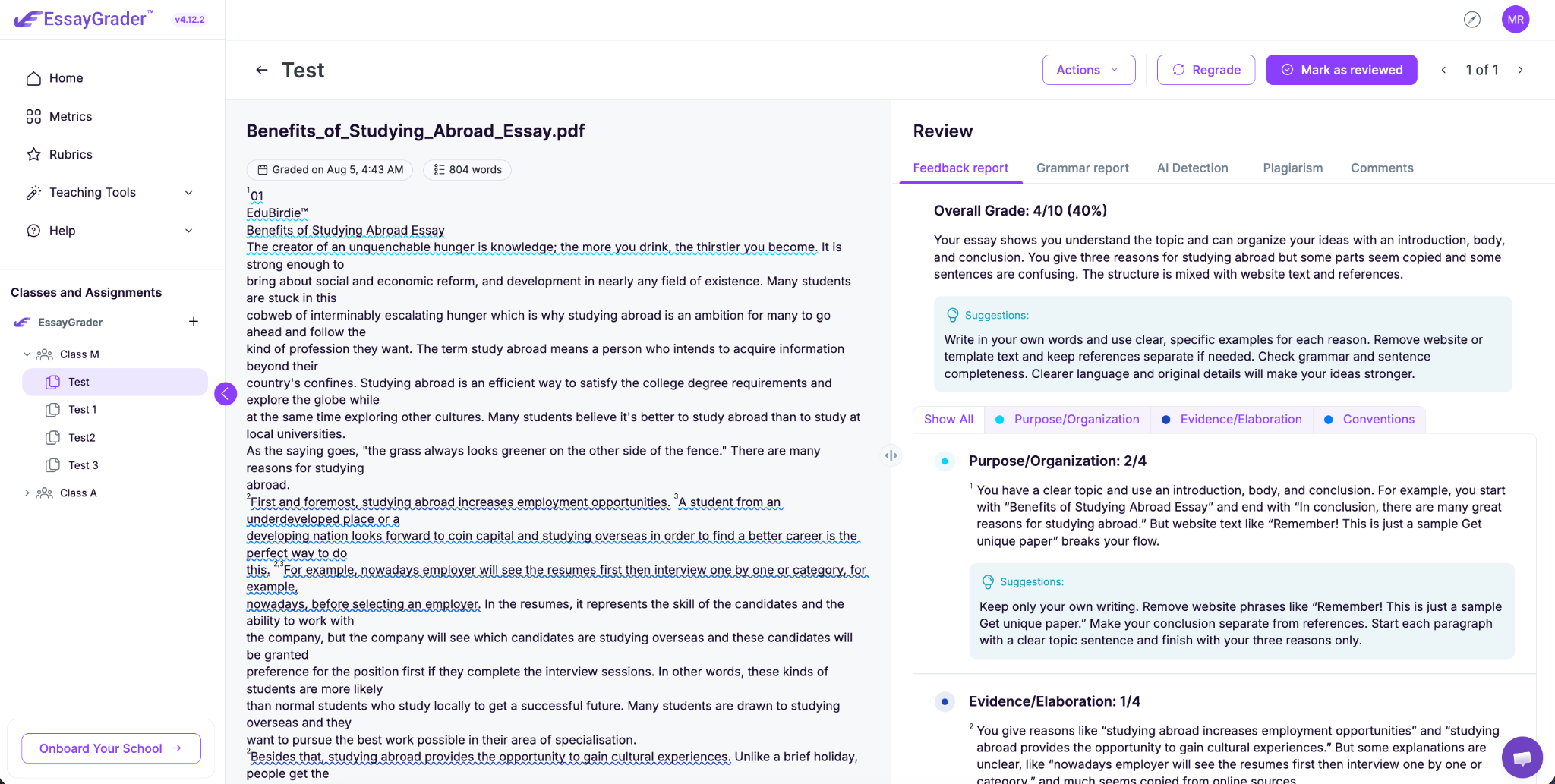Click the Teaching Tools wand icon
Screen dimensions: 1555x784
[33, 192]
